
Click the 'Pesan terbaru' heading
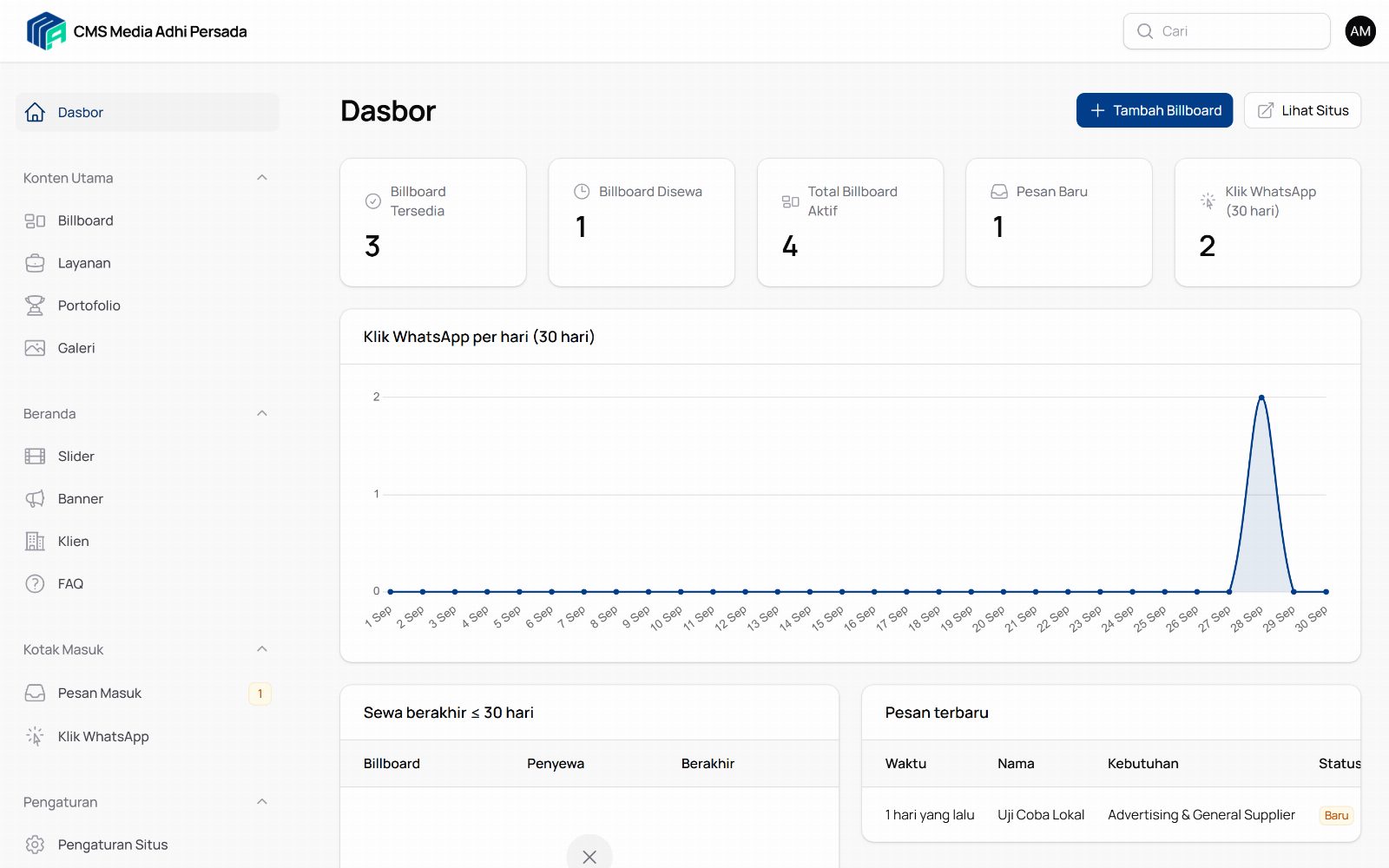[x=937, y=713]
